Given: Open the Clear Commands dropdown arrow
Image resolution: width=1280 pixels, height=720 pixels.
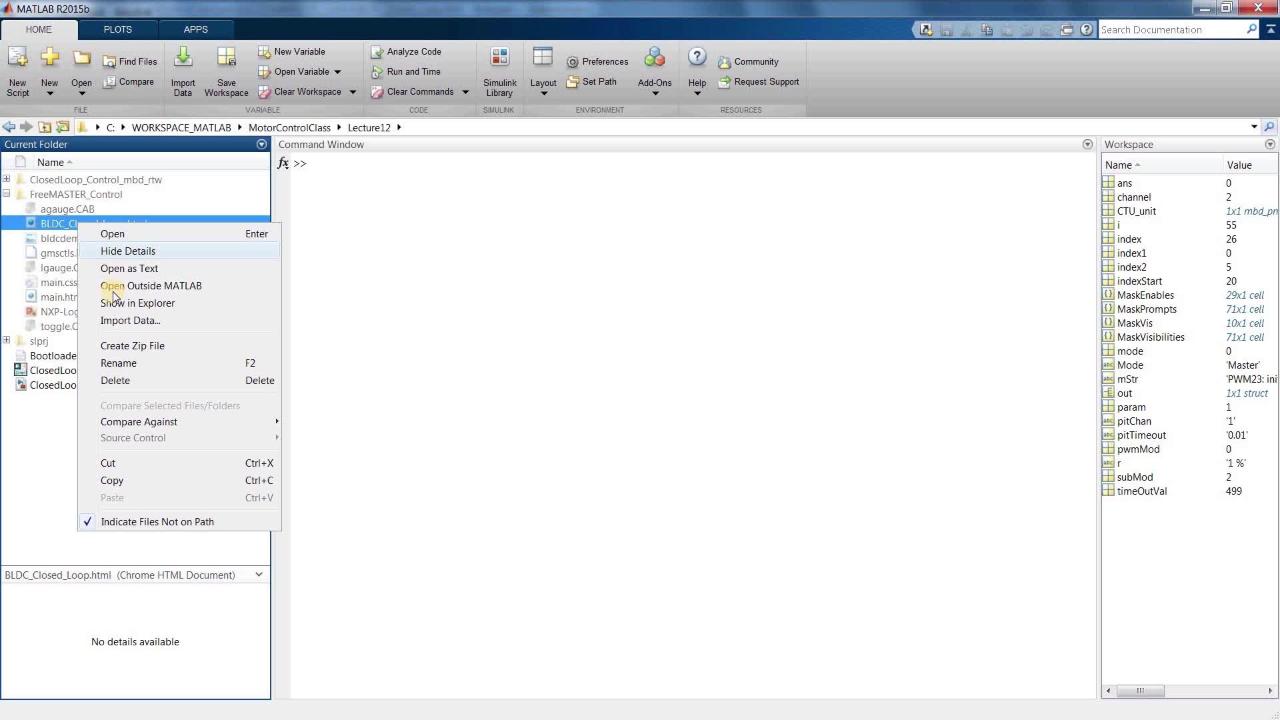Looking at the screenshot, I should pos(465,92).
